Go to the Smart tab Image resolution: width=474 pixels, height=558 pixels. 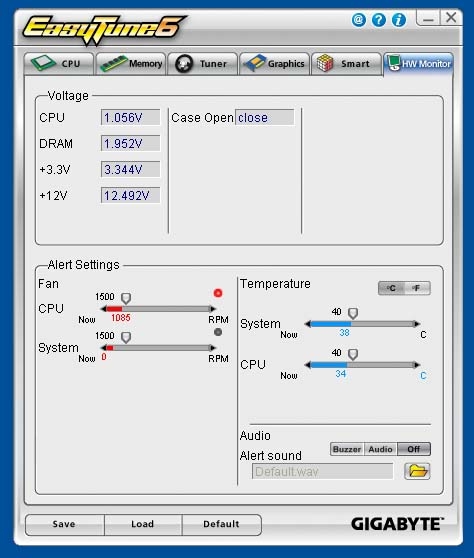click(x=346, y=64)
